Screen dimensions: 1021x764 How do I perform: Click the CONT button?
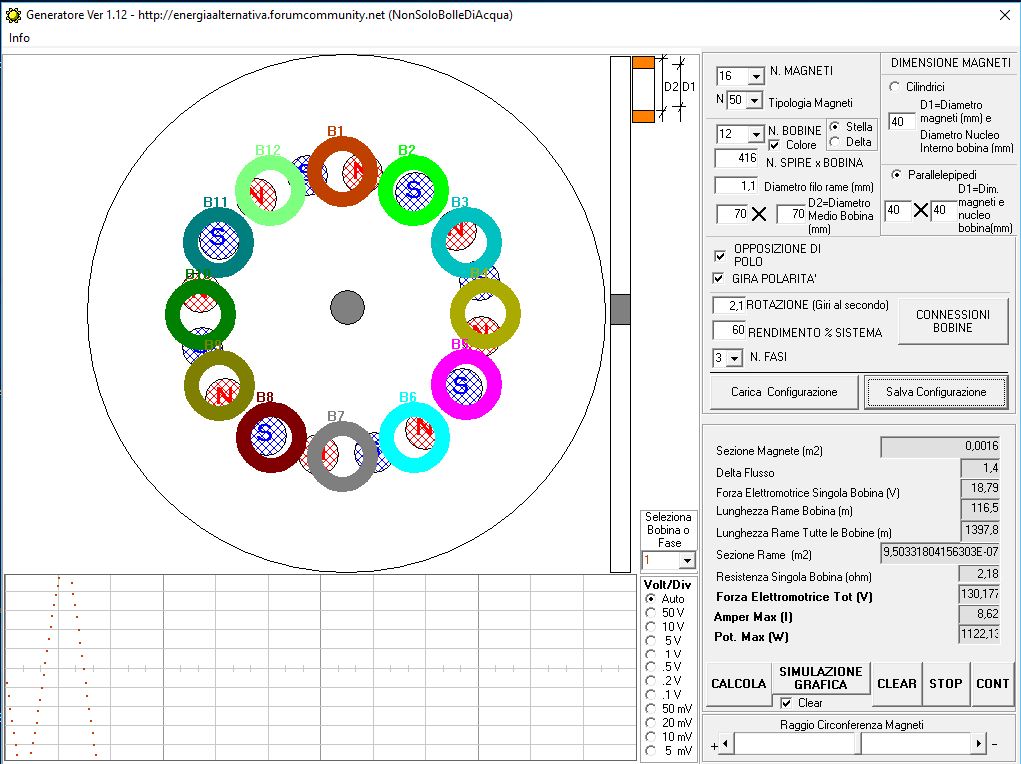click(x=992, y=684)
